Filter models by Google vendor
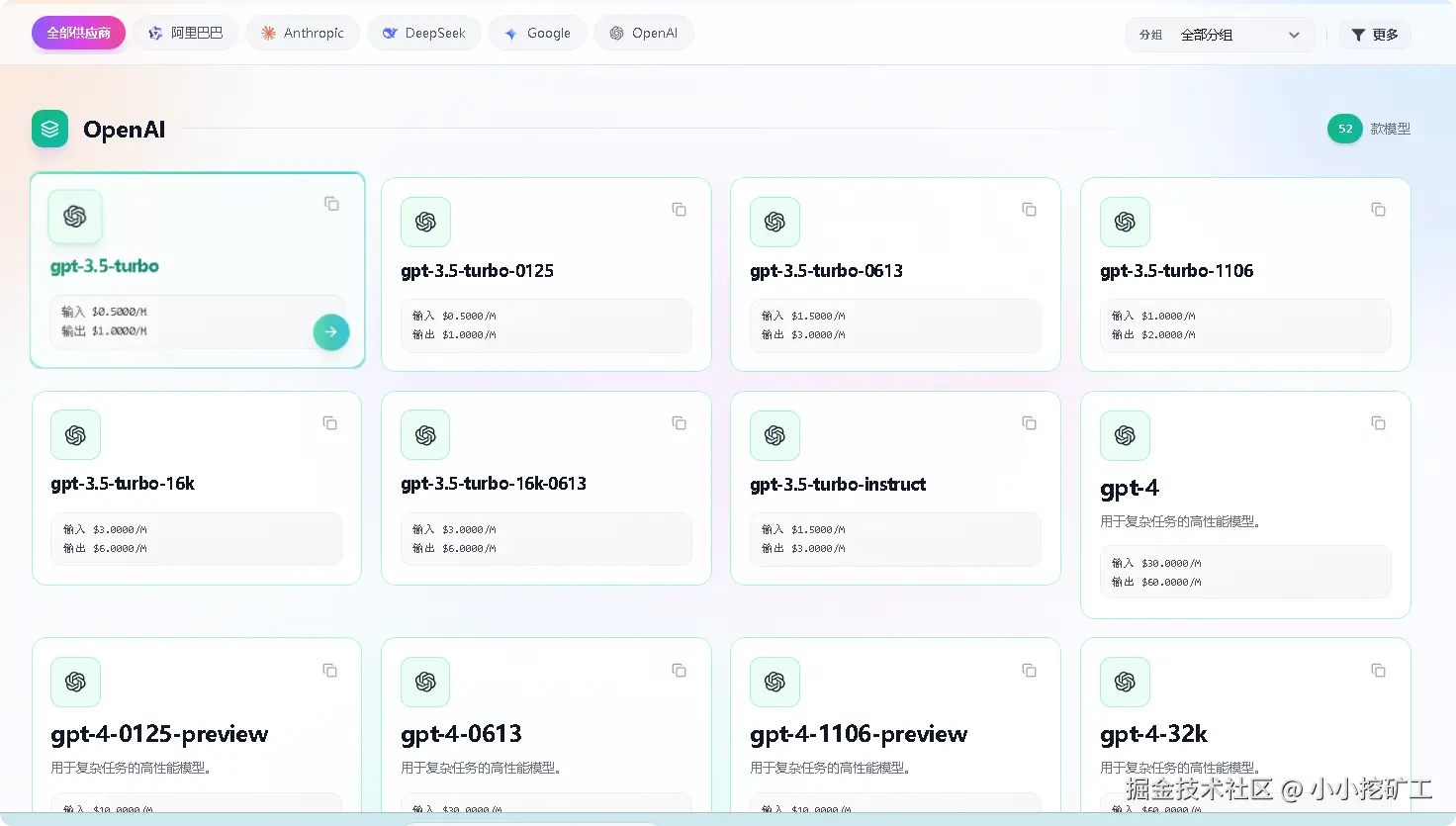Screen dimensions: 1456x826 coord(537,33)
